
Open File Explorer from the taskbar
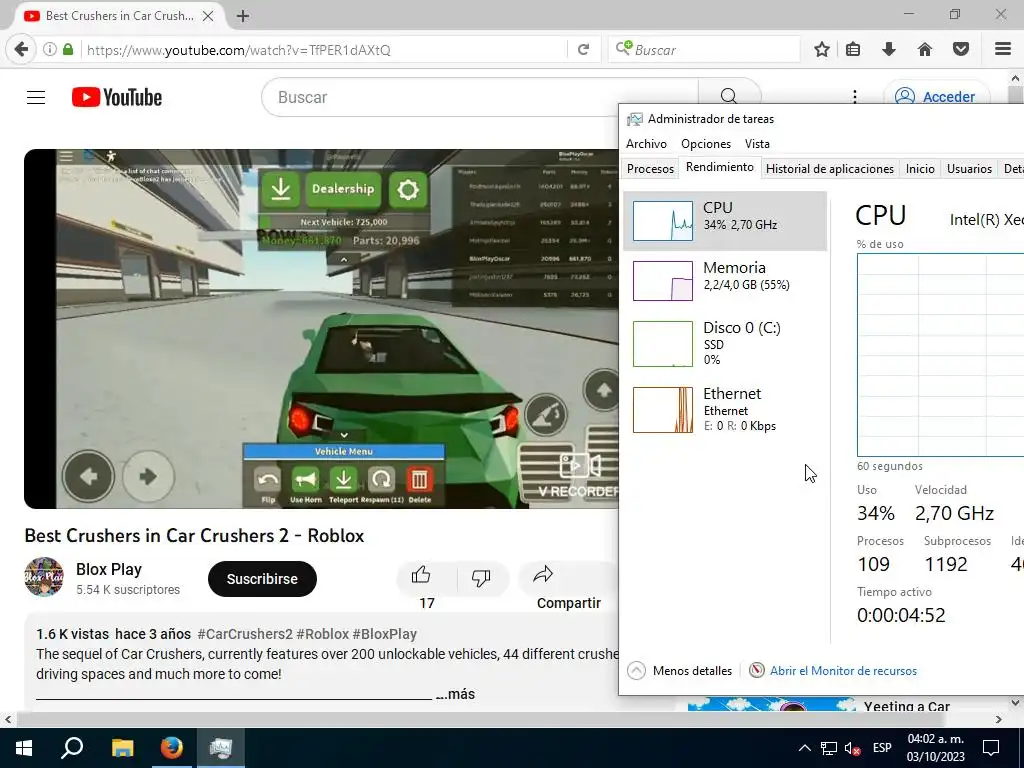point(122,748)
